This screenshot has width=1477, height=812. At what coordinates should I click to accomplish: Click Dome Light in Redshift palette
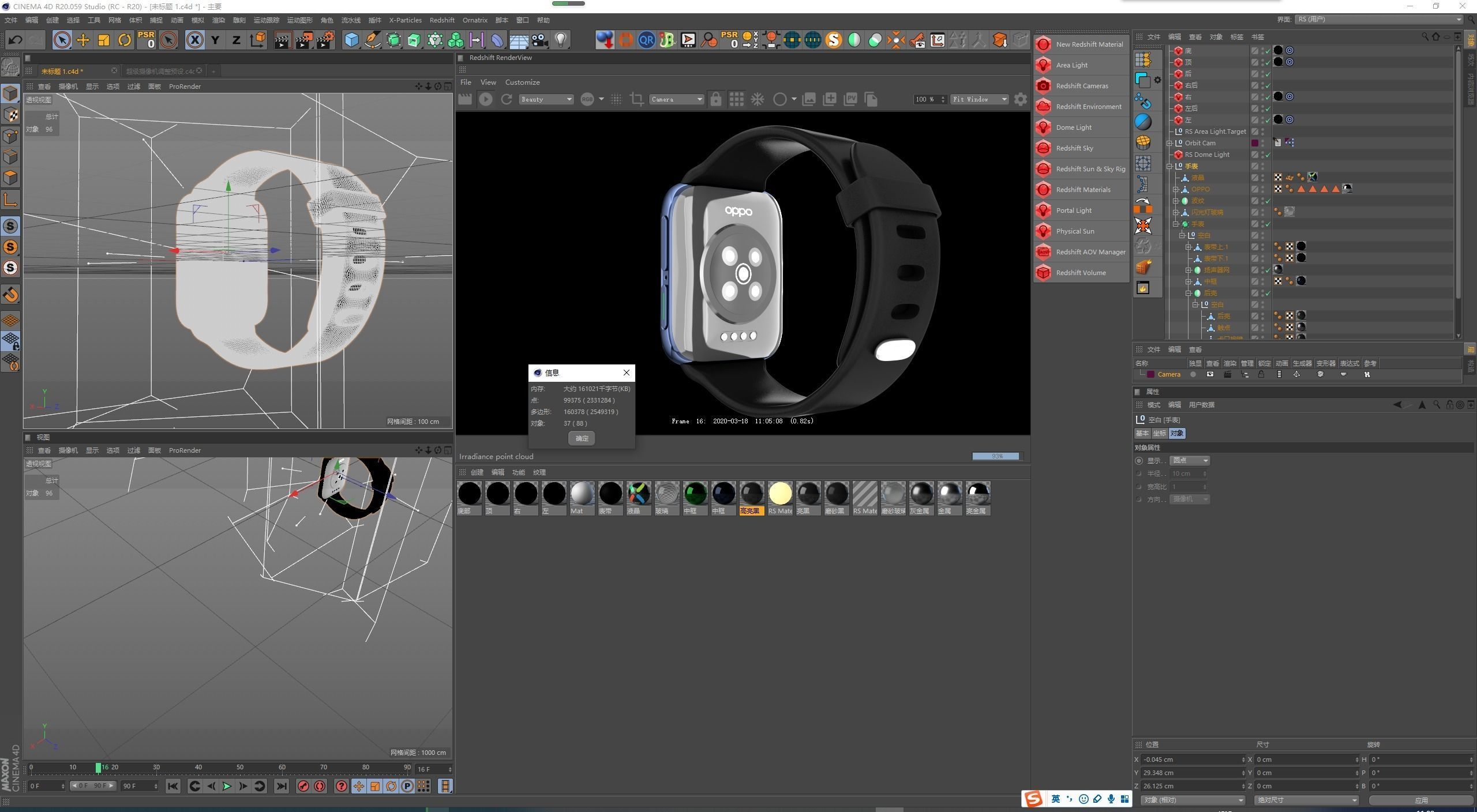(1081, 127)
